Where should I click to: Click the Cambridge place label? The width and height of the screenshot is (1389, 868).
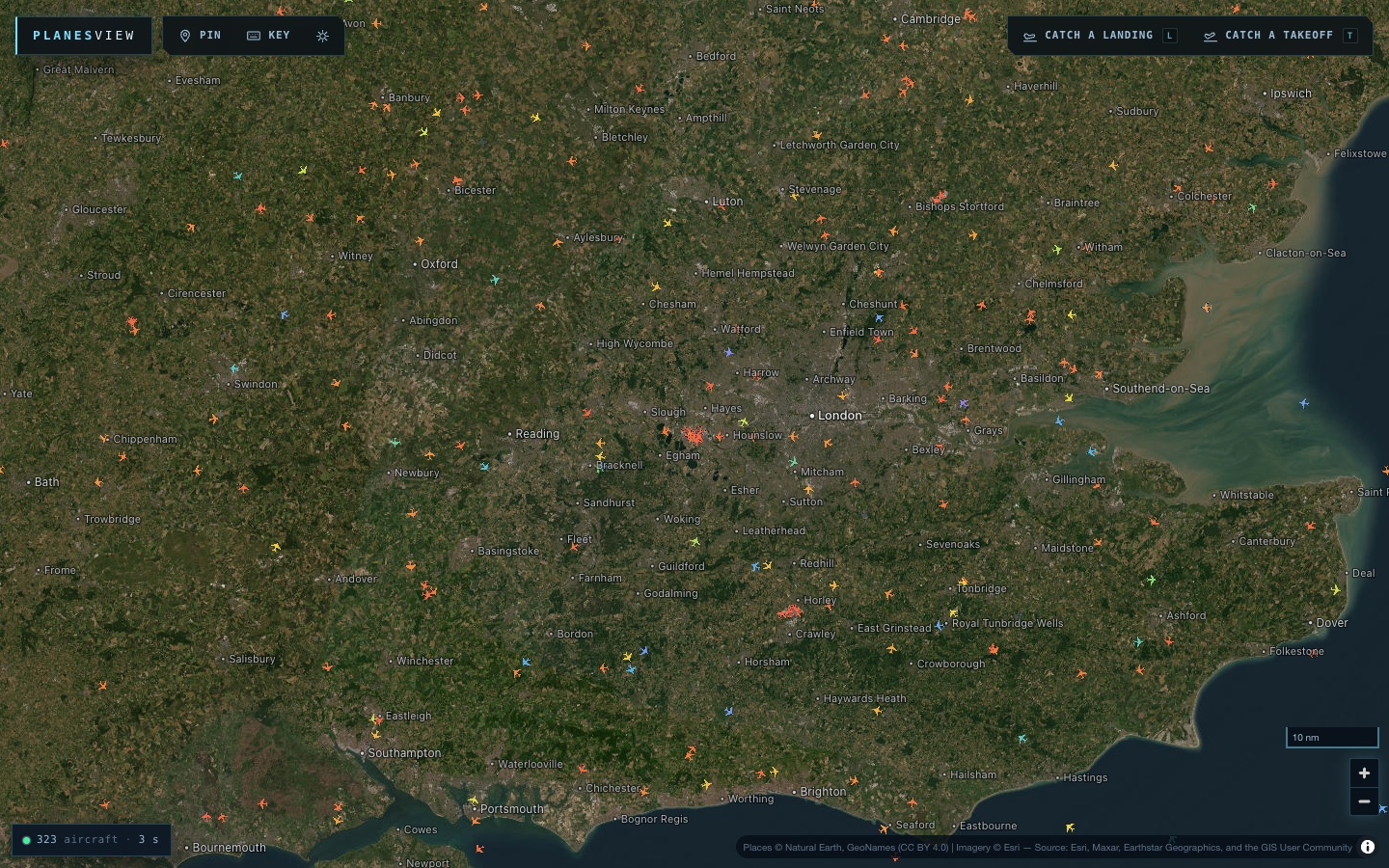[931, 19]
